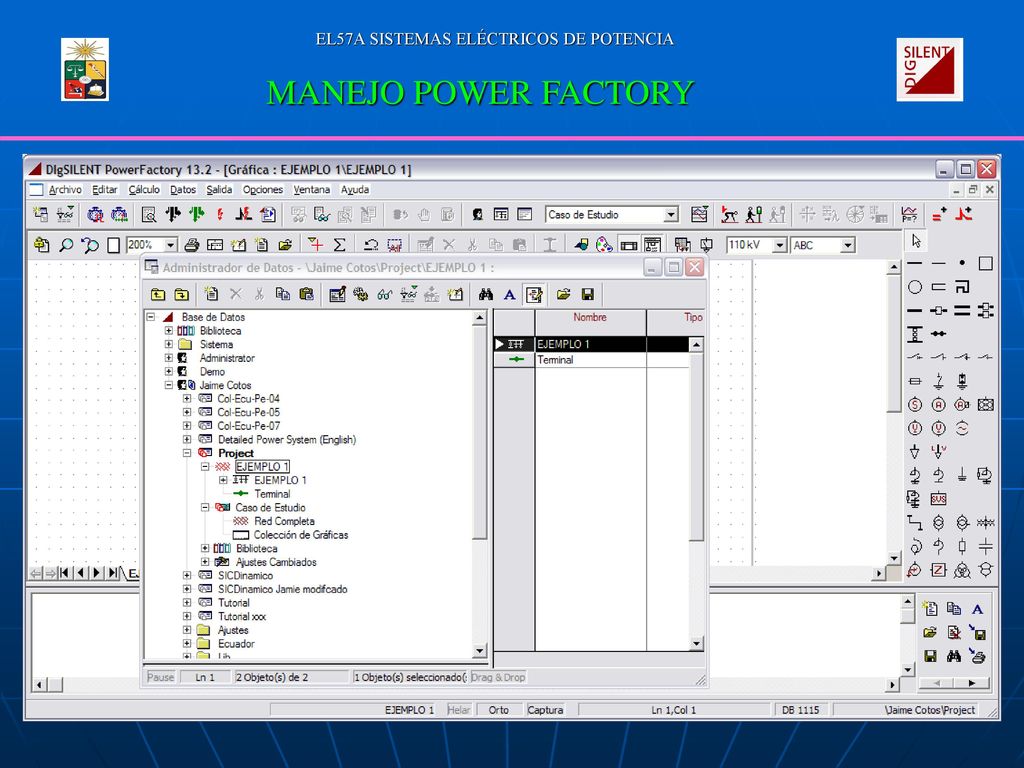Open the ABC phase dropdown
The image size is (1024, 768).
point(848,246)
